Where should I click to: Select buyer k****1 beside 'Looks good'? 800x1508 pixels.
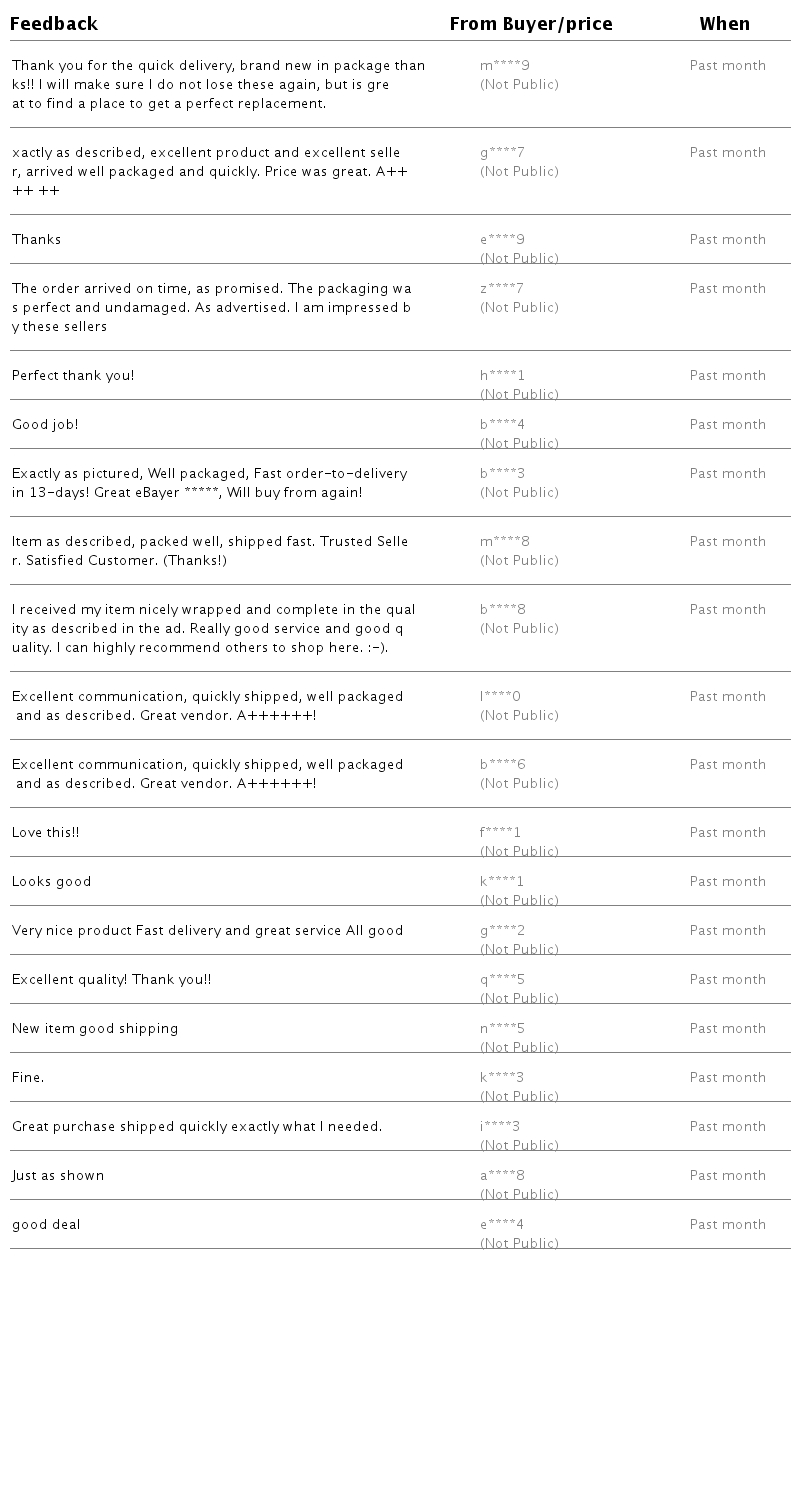coord(502,882)
